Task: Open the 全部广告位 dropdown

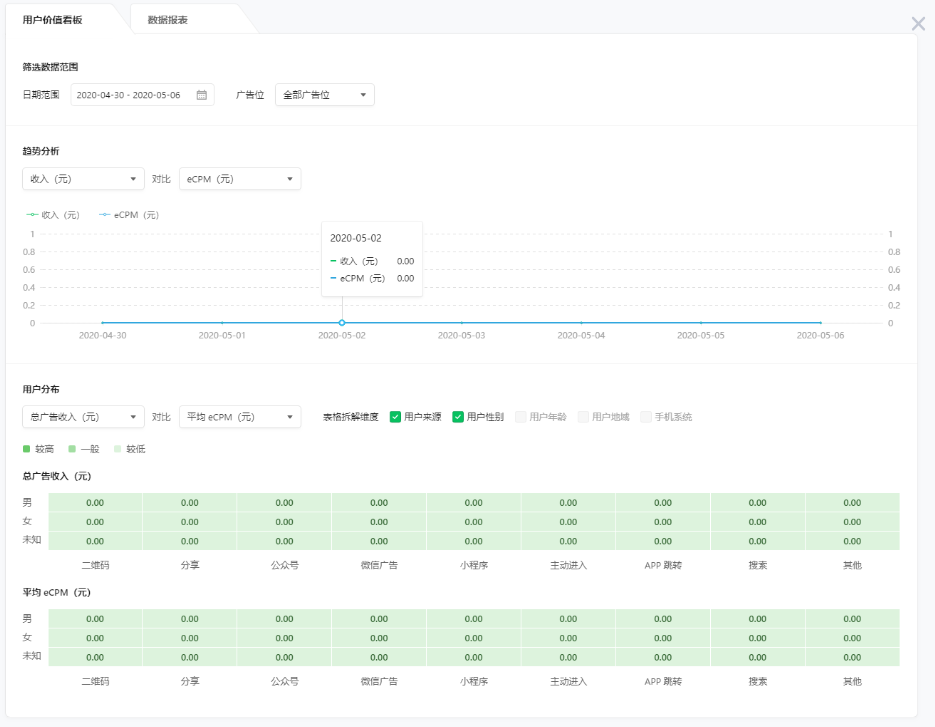Action: click(x=324, y=95)
